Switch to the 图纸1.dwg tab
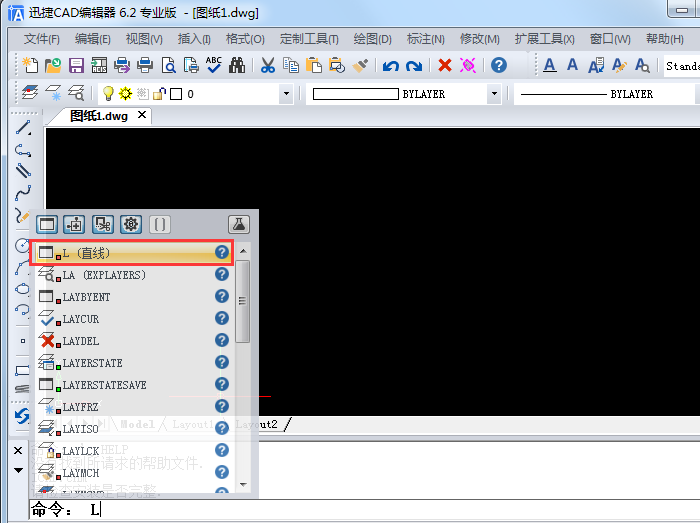The image size is (700, 523). [99, 116]
